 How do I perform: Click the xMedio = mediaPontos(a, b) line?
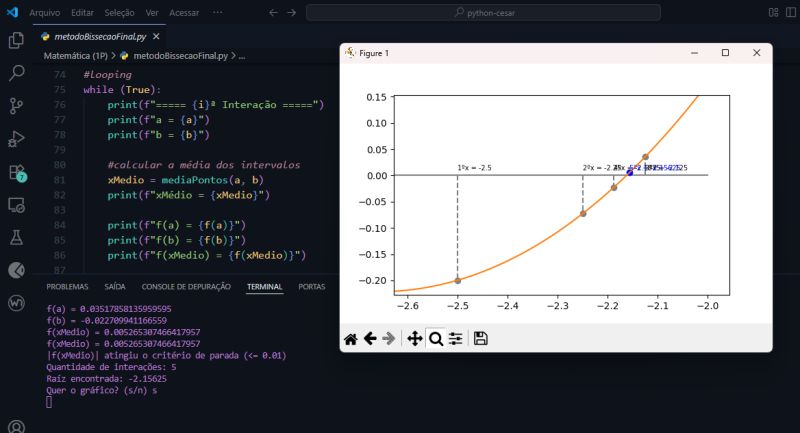pos(186,180)
